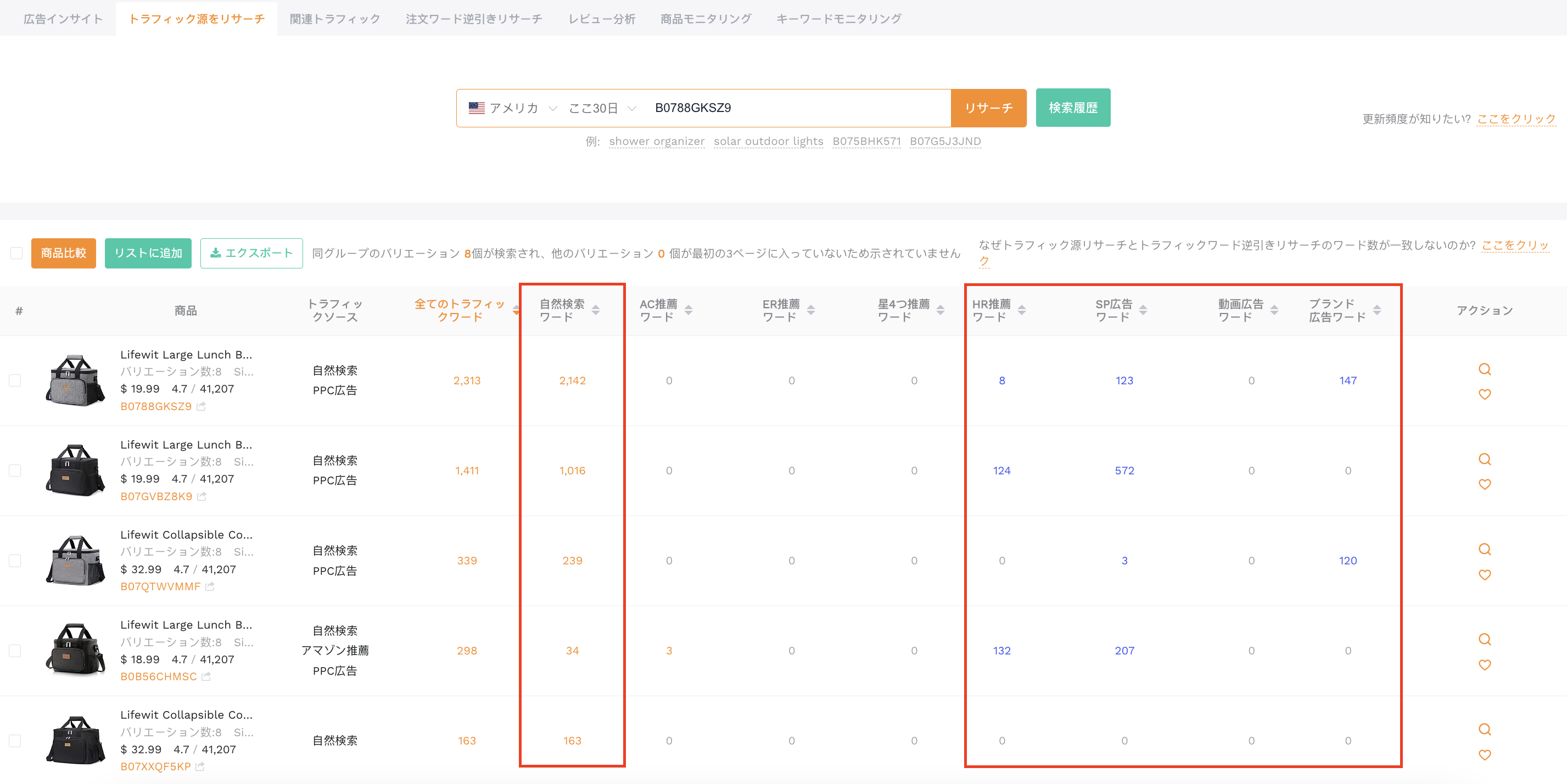Screen dimensions: 1567x784
Task: Click the gray lunch bag thumbnail for B0788GKSZ9
Action: (x=75, y=380)
